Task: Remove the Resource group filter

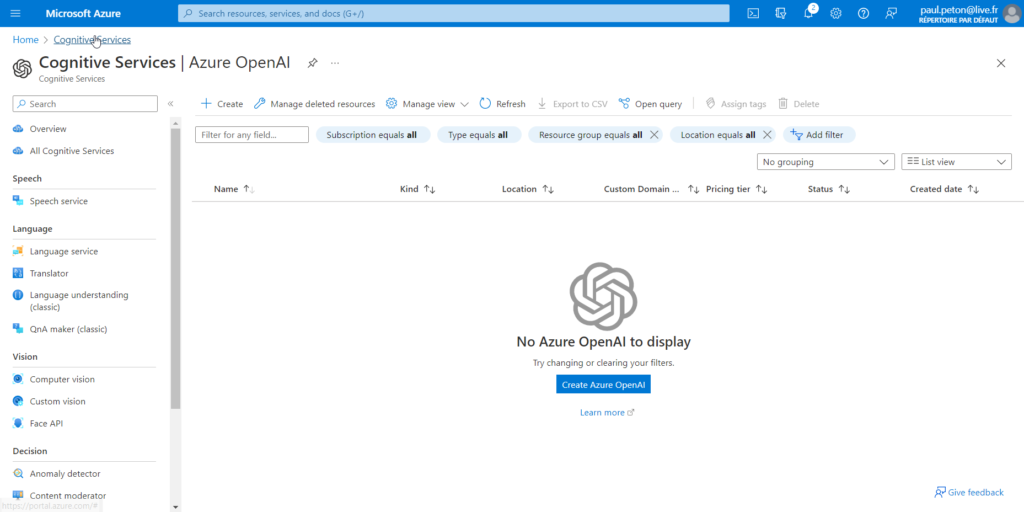Action: (x=654, y=135)
